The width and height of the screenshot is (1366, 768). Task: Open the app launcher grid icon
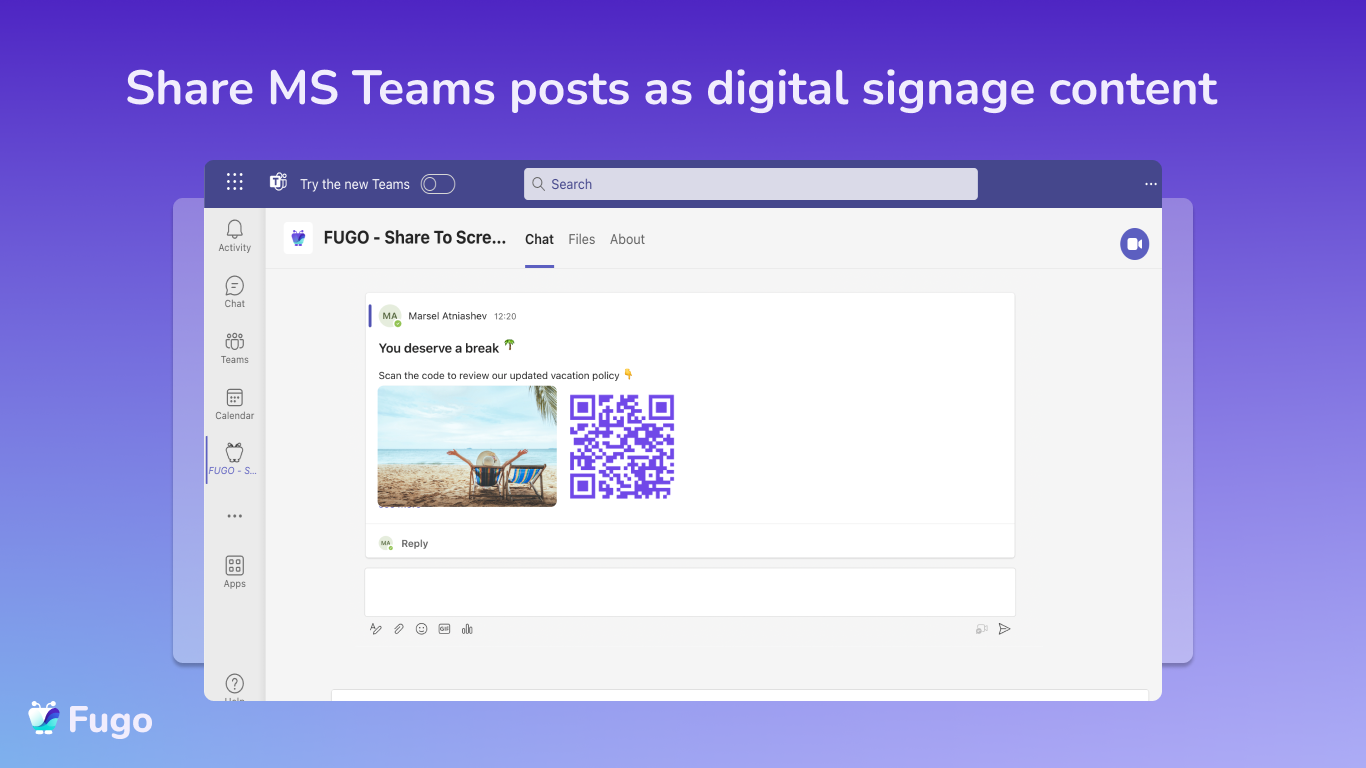[x=234, y=182]
